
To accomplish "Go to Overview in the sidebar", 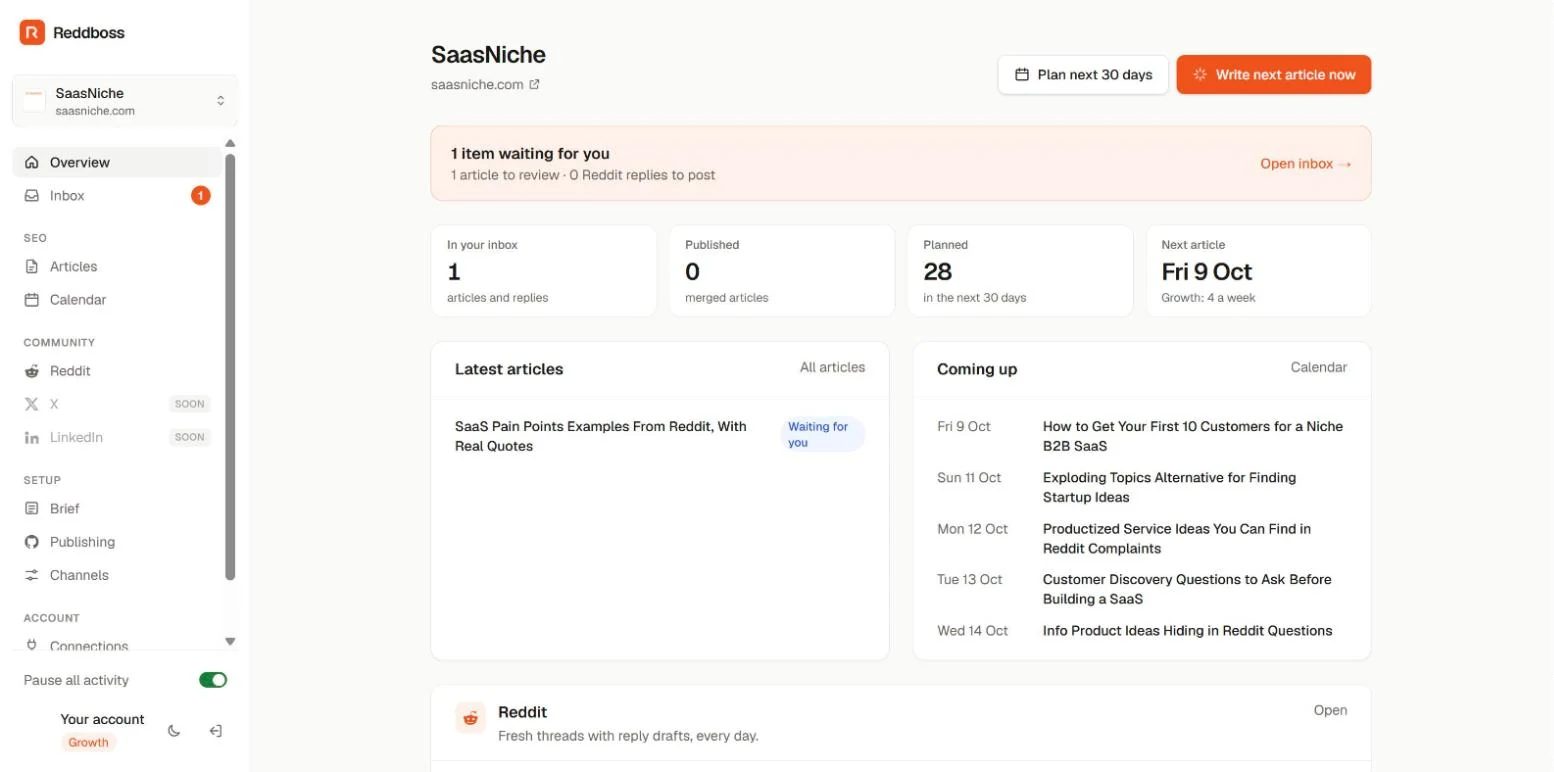I will click(117, 163).
